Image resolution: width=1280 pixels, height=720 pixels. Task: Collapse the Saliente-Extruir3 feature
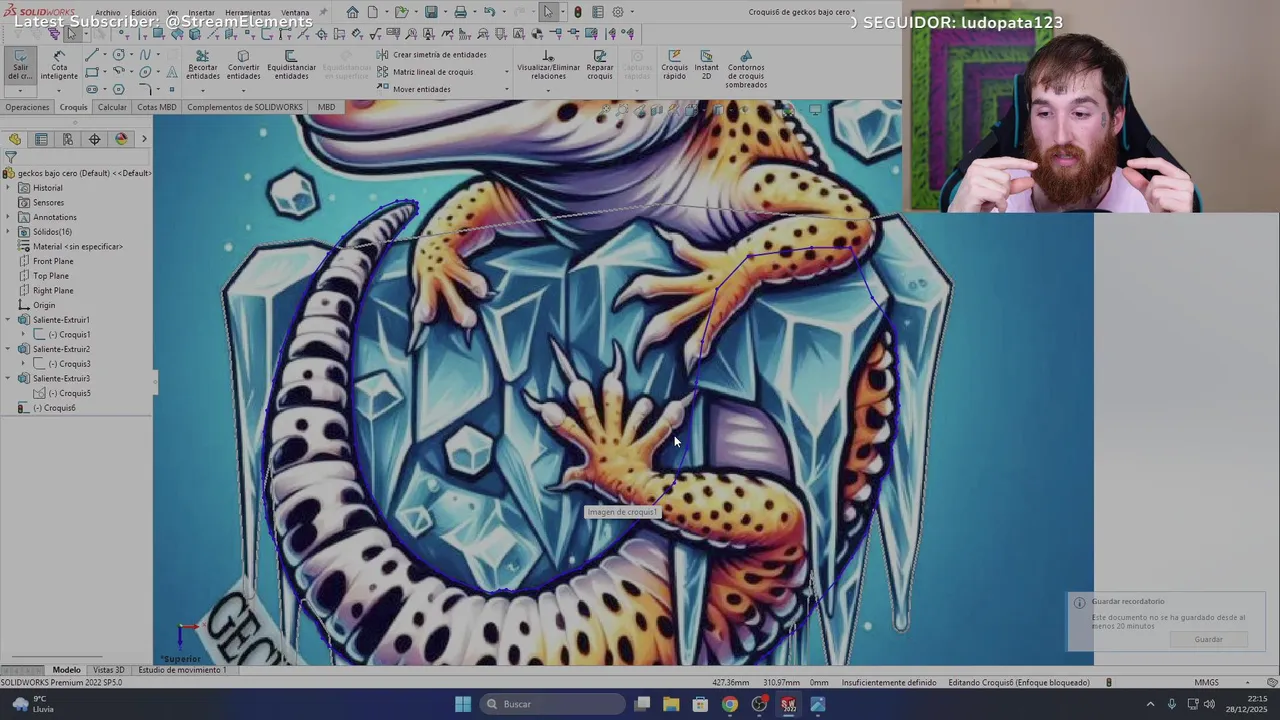tap(9, 378)
